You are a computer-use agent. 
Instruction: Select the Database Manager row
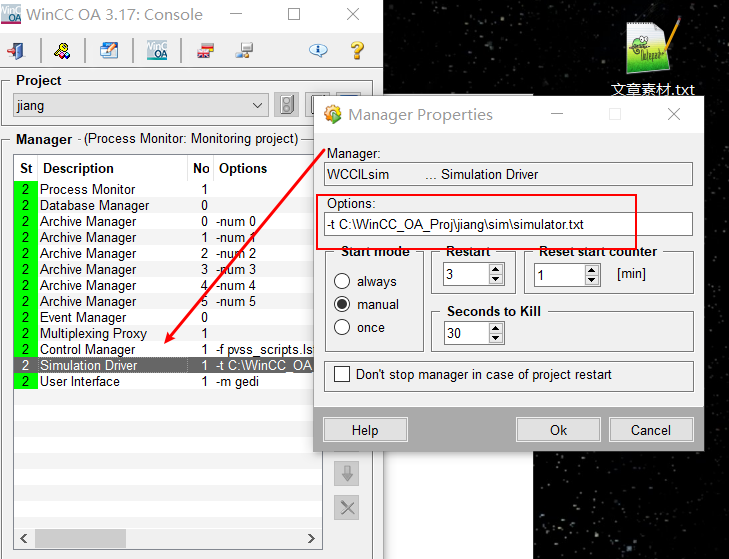pyautogui.click(x=164, y=205)
